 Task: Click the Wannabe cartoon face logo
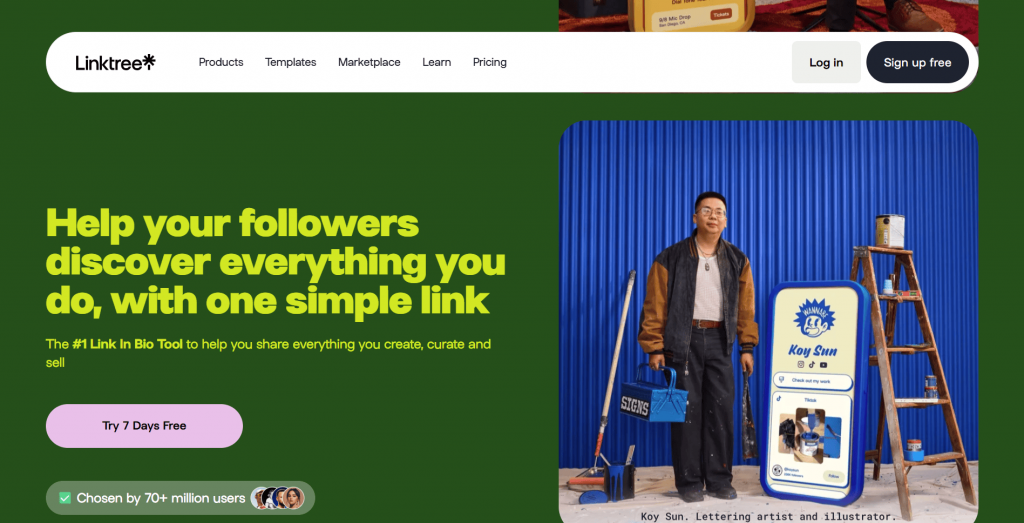[x=814, y=318]
